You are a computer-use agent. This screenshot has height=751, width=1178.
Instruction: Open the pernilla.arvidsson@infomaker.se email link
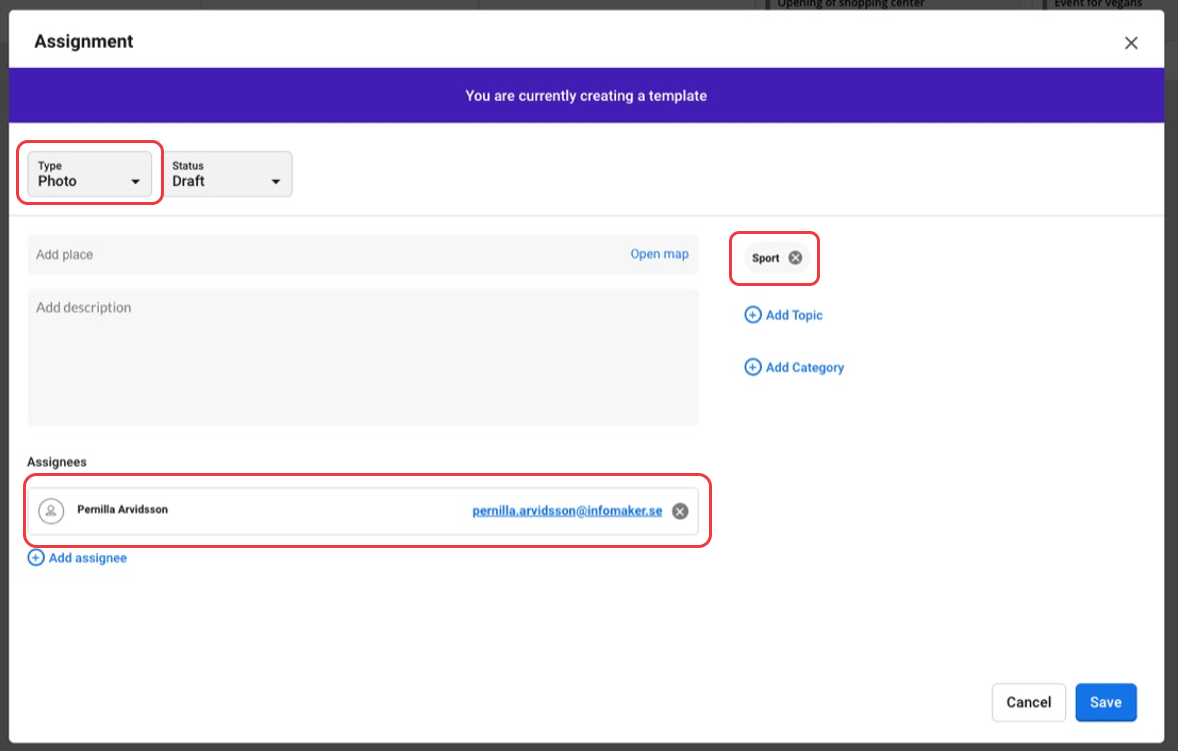pyautogui.click(x=567, y=511)
